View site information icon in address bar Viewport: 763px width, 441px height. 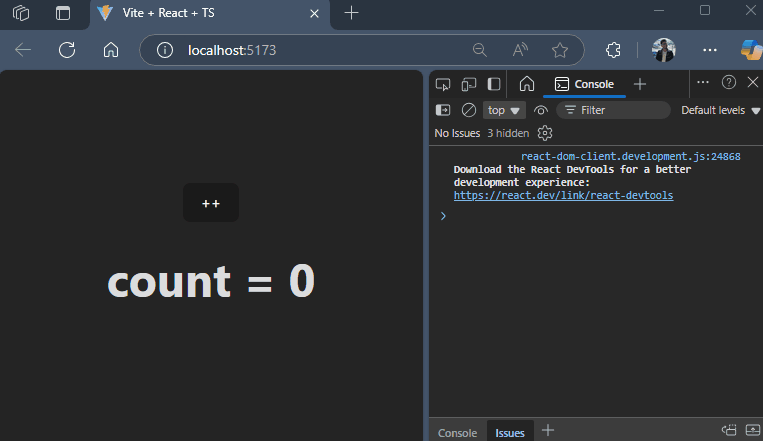click(164, 50)
